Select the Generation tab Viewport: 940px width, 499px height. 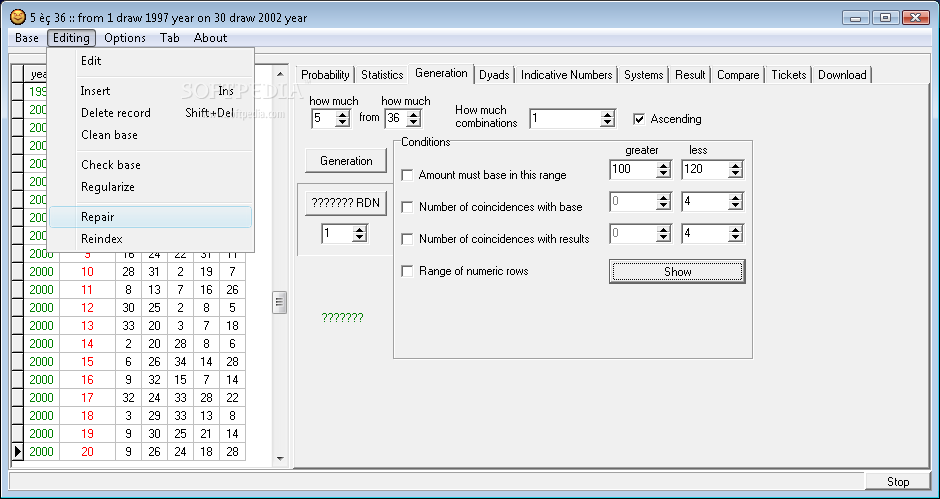coord(441,73)
